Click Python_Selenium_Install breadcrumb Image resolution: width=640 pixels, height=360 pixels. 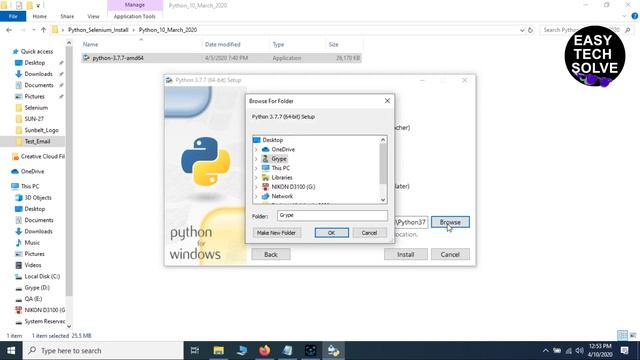98,30
